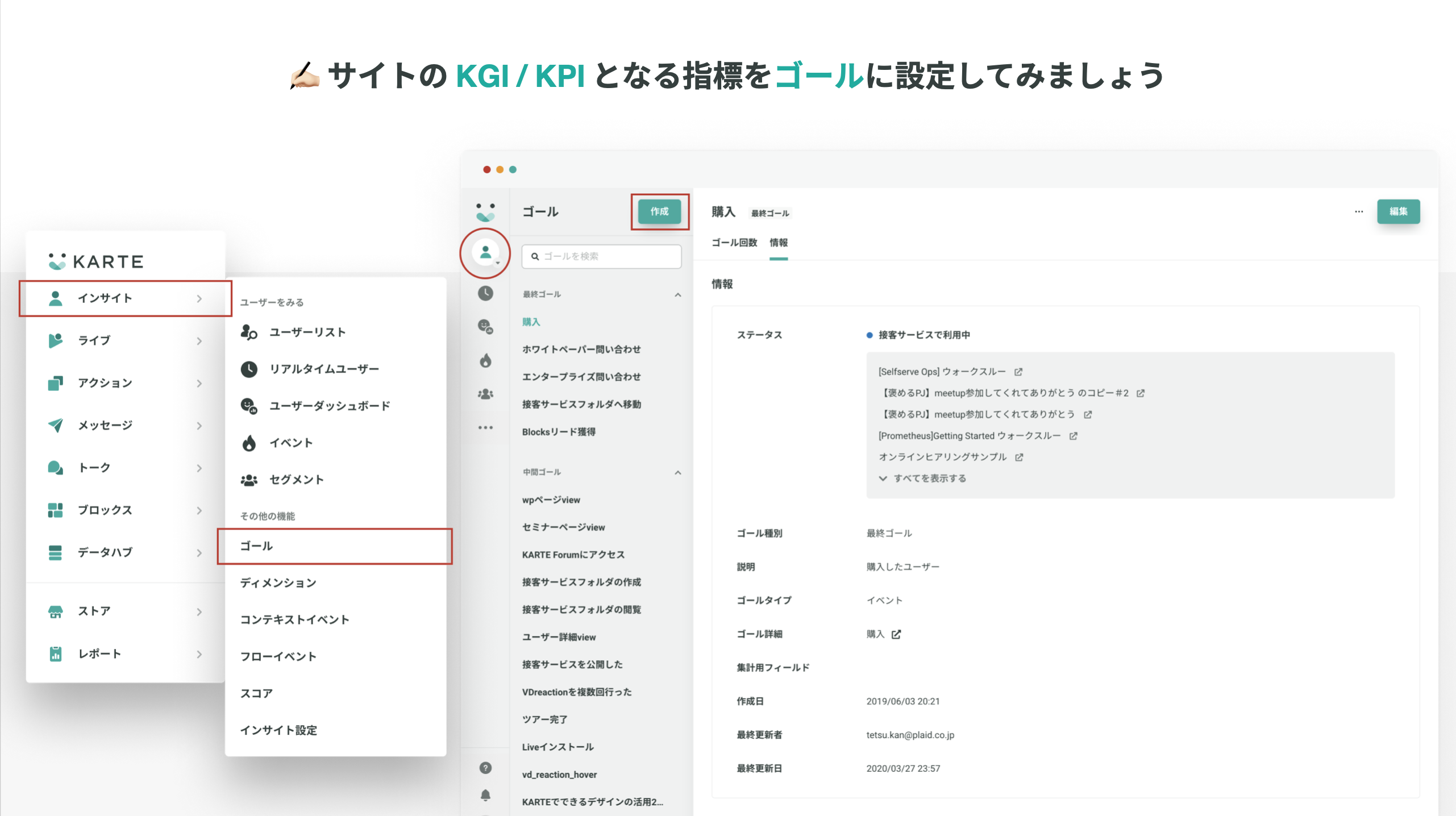This screenshot has width=1456, height=816.
Task: Open the help question mark icon
Action: click(485, 768)
